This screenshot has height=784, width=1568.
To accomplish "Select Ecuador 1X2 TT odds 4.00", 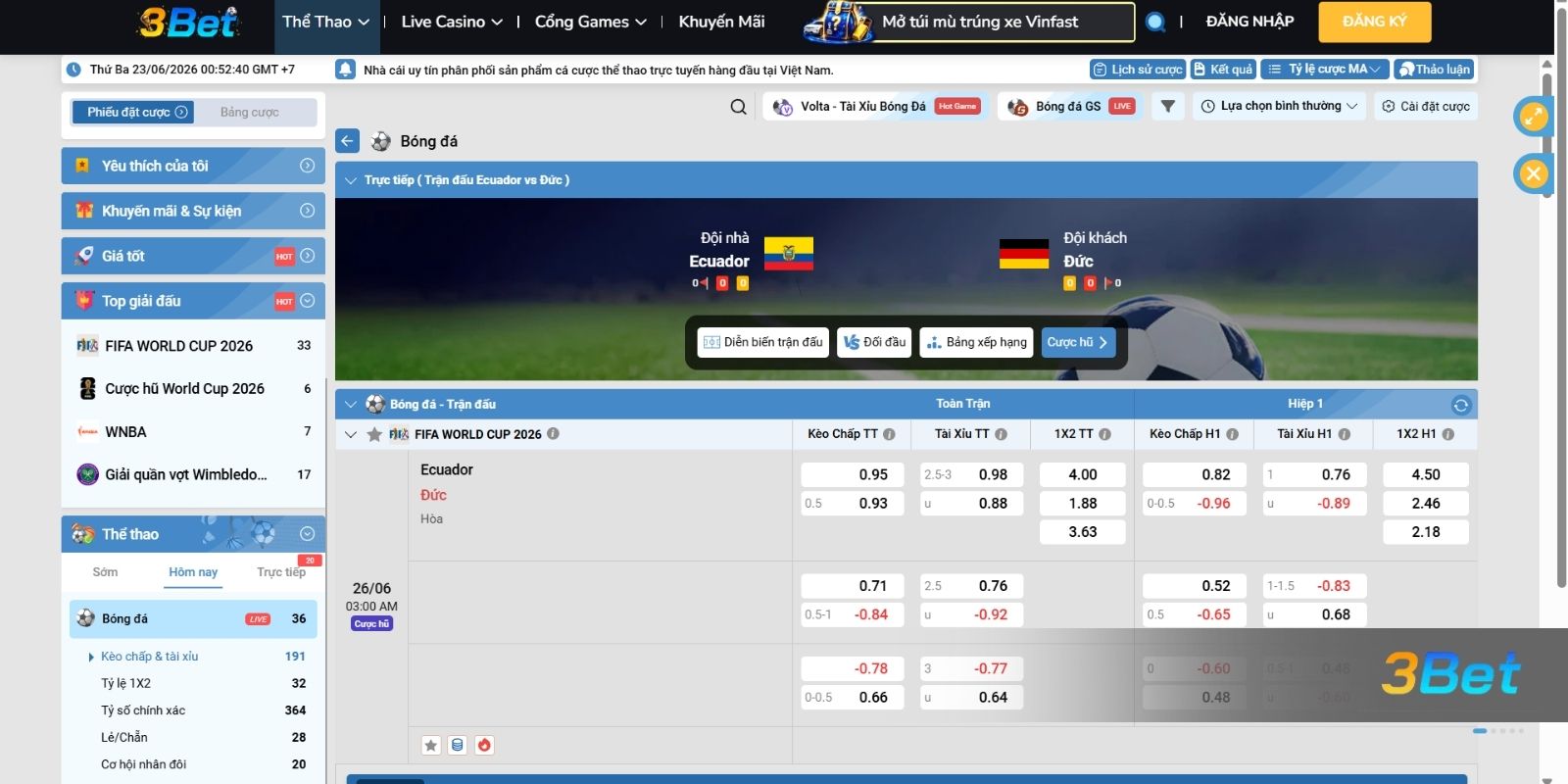I will pos(1082,474).
